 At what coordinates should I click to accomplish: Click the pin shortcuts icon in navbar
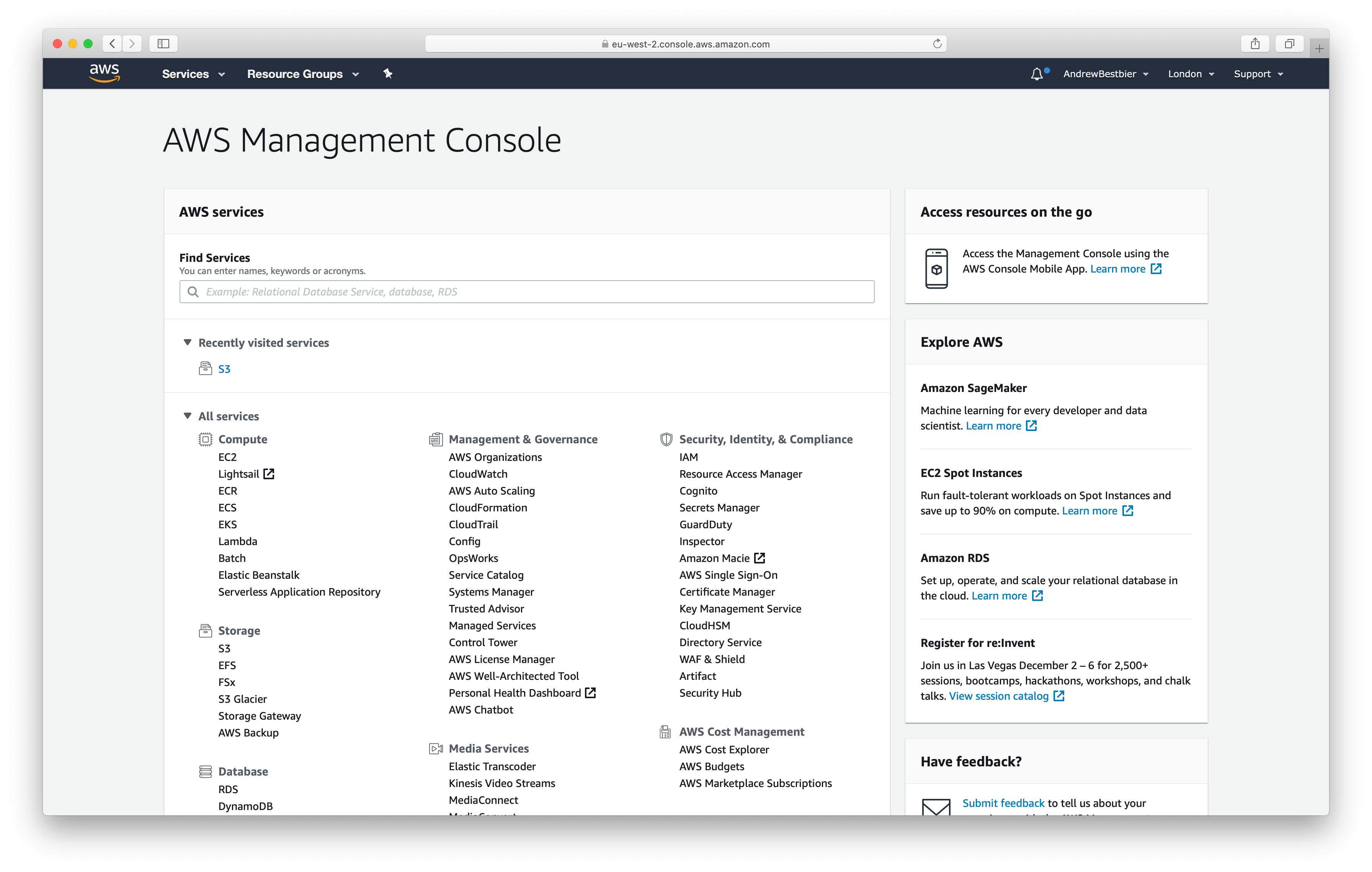pos(388,73)
